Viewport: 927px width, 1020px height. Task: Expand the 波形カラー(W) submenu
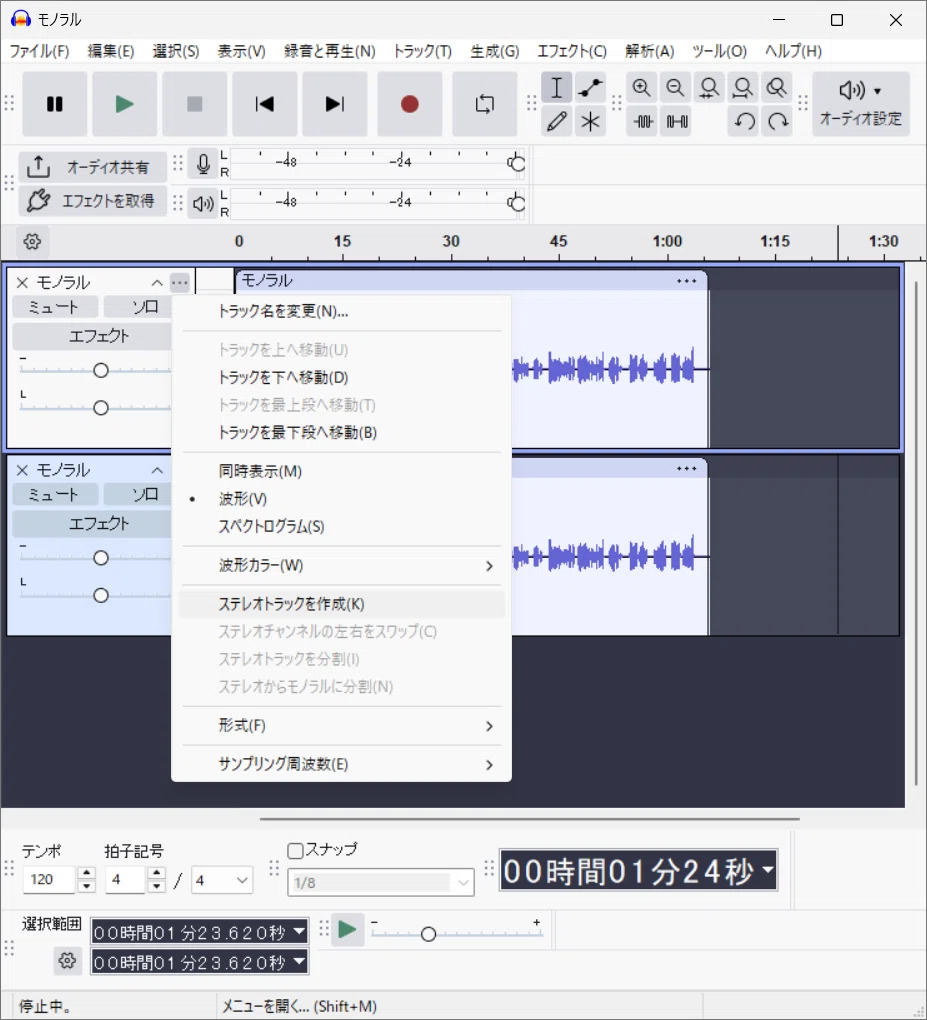342,565
